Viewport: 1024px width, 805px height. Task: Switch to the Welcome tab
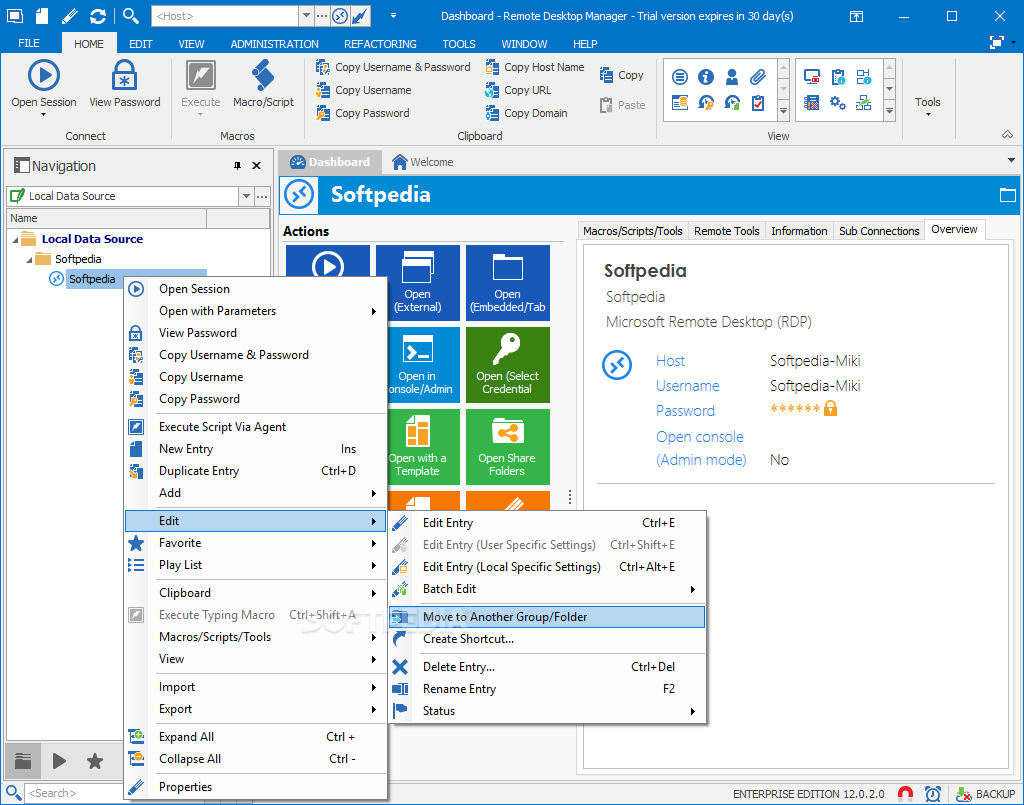[423, 162]
